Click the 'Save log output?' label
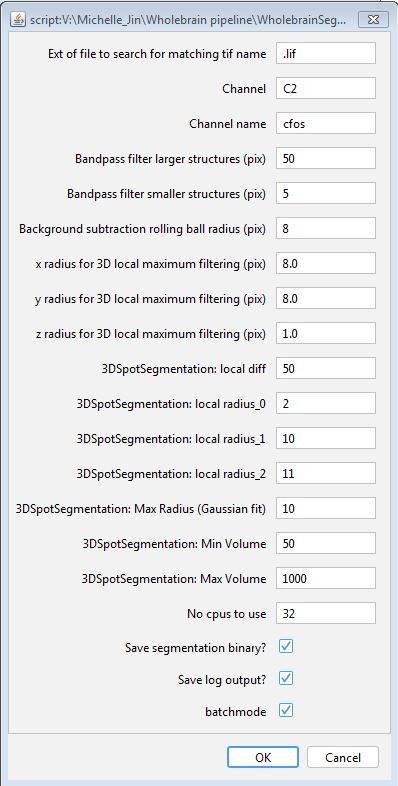This screenshot has height=786, width=398. click(222, 680)
